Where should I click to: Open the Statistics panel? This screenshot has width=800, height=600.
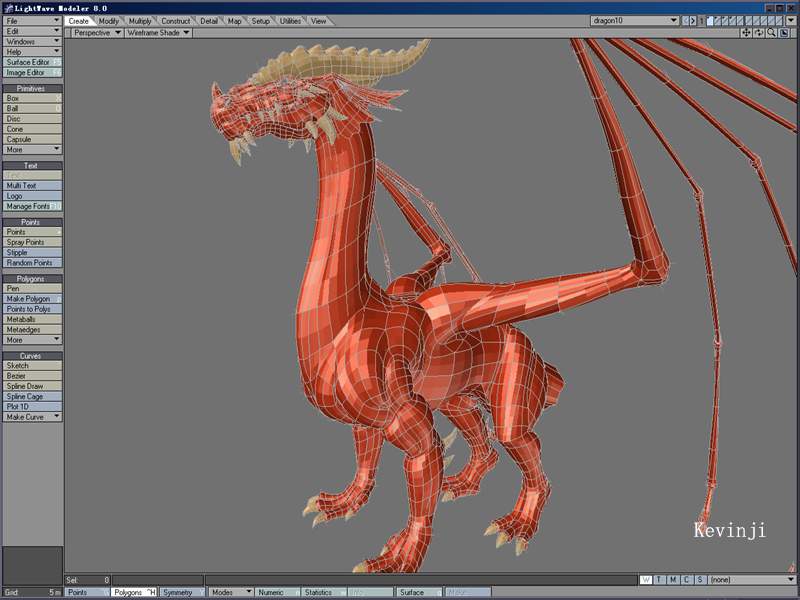[323, 592]
